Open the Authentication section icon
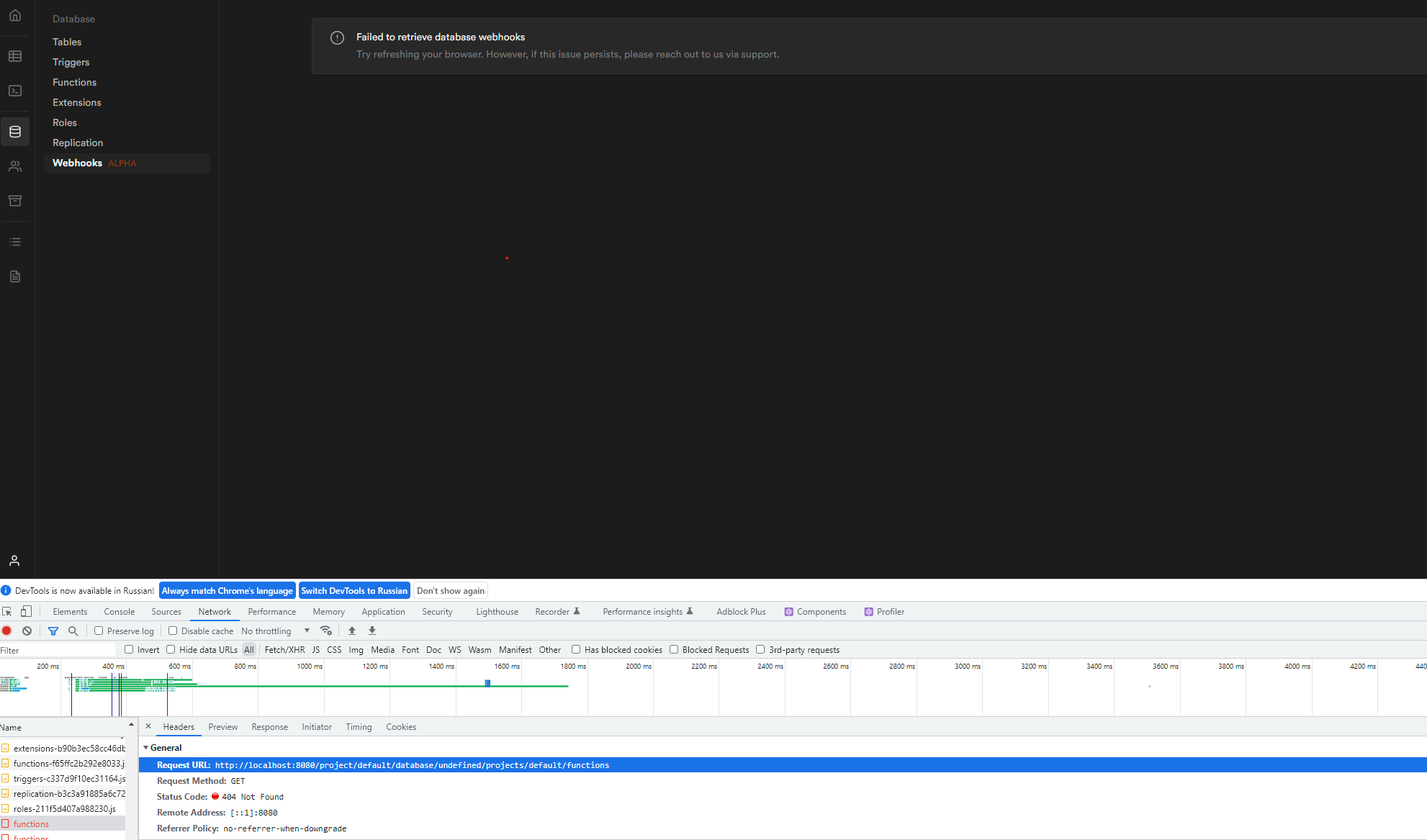 (x=15, y=166)
